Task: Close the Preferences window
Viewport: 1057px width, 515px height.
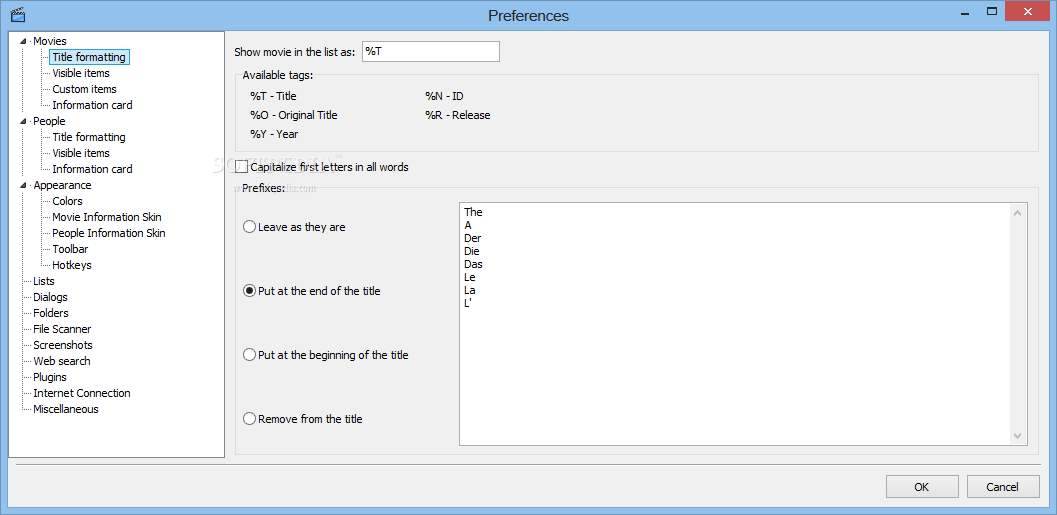Action: [x=1027, y=11]
